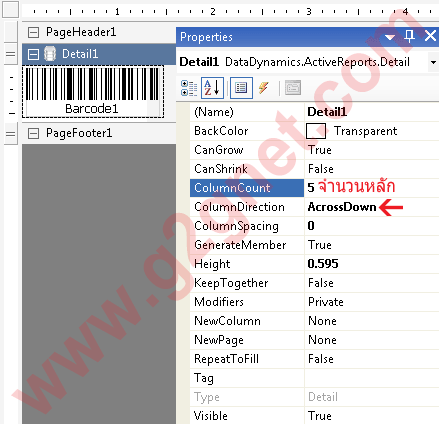Click the empty Tag value field
This screenshot has height=424, width=439.
tap(372, 378)
